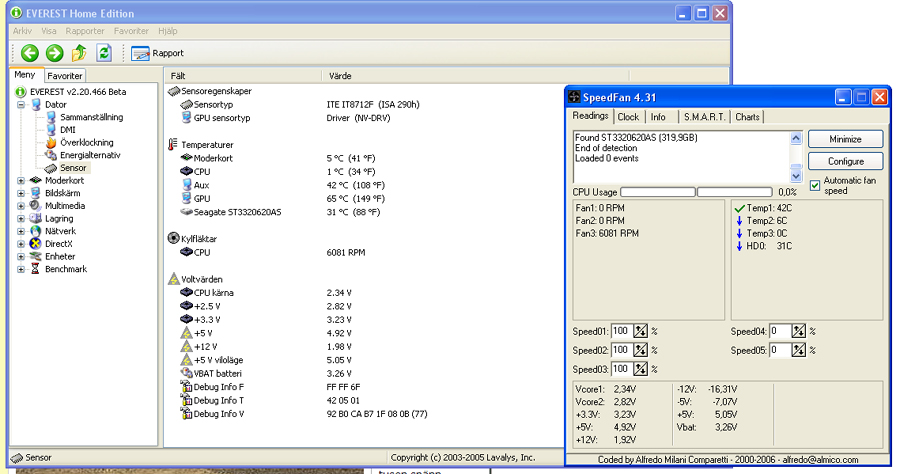Refresh the EVEREST sensor page
Screen dimensions: 900x474
click(104, 53)
